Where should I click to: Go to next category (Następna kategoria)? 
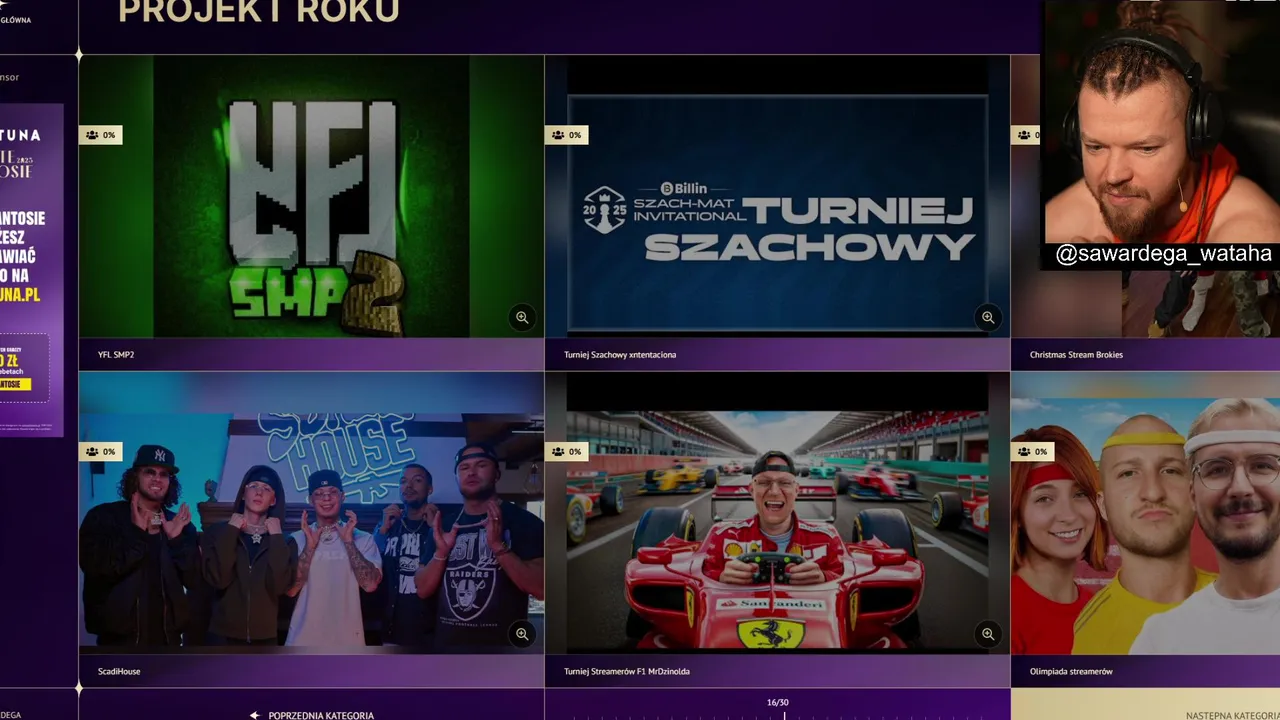[x=1232, y=715]
